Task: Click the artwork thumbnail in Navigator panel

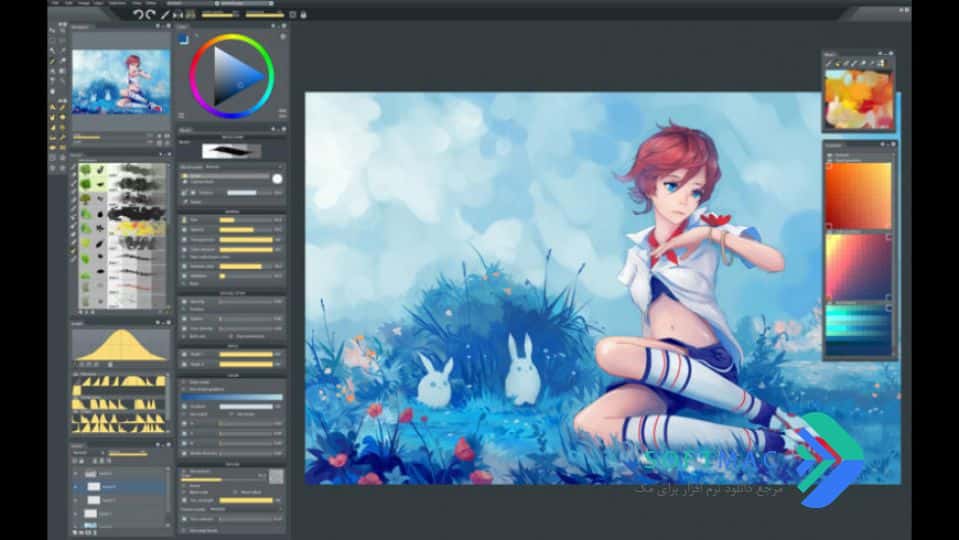Action: (x=121, y=82)
